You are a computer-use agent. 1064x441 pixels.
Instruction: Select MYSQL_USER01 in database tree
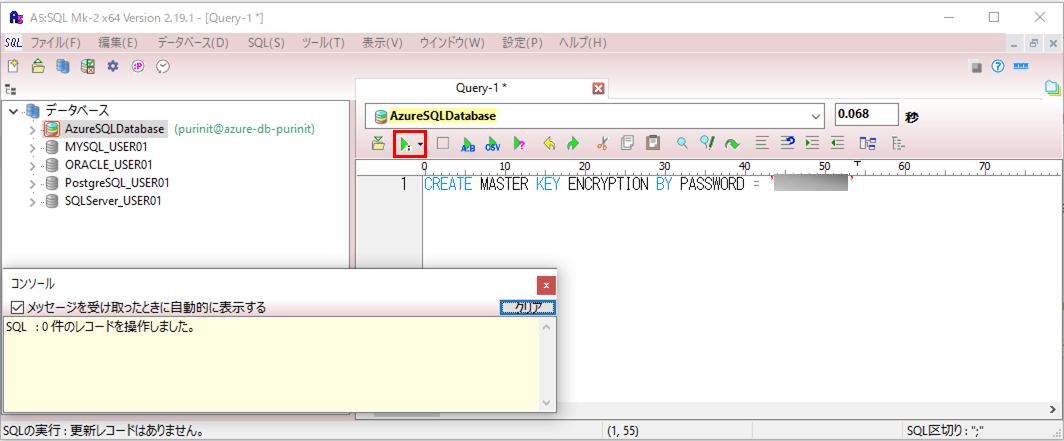pyautogui.click(x=106, y=147)
